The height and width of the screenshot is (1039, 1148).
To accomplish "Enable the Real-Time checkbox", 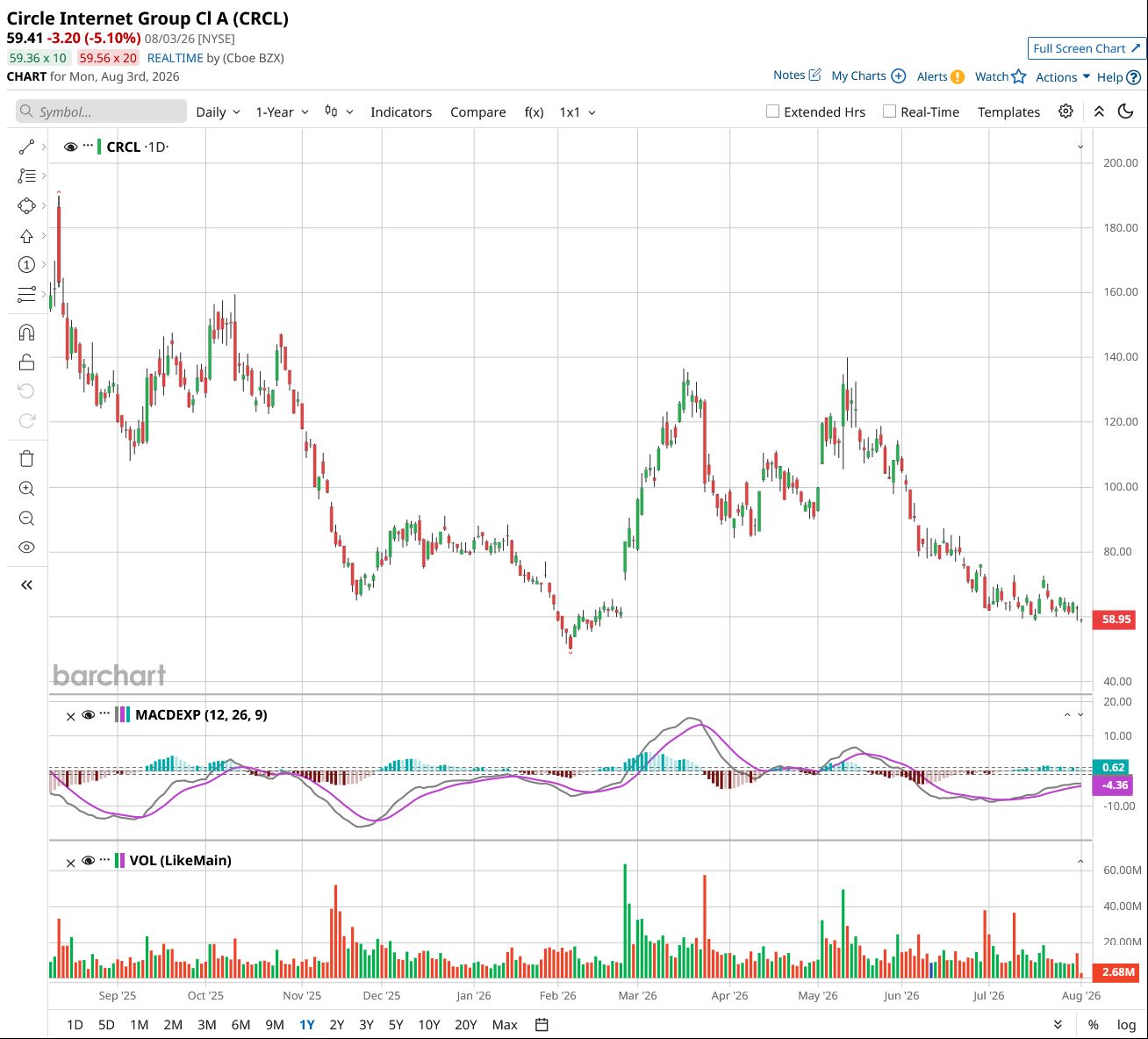I will (x=889, y=111).
